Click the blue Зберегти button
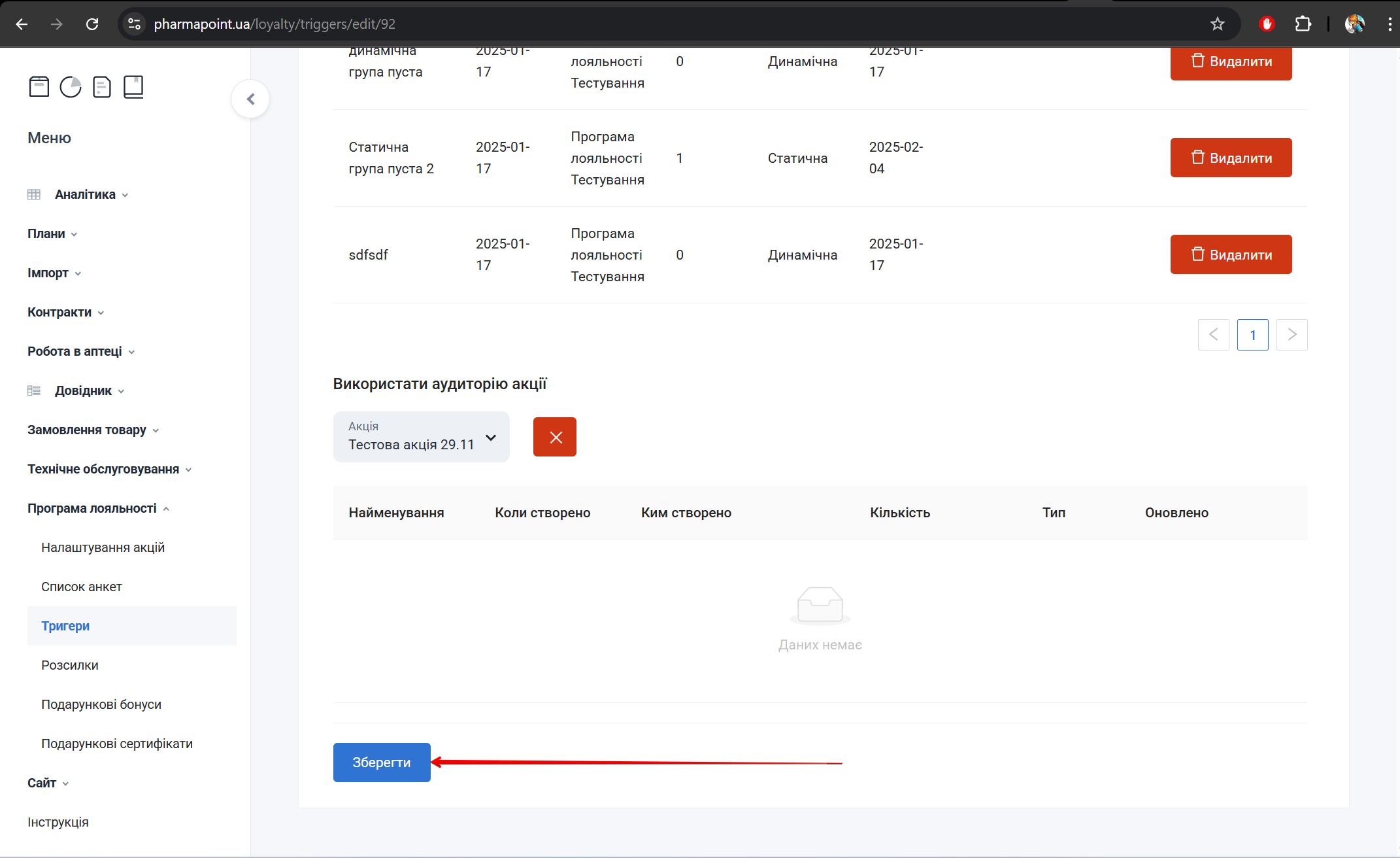 (382, 763)
